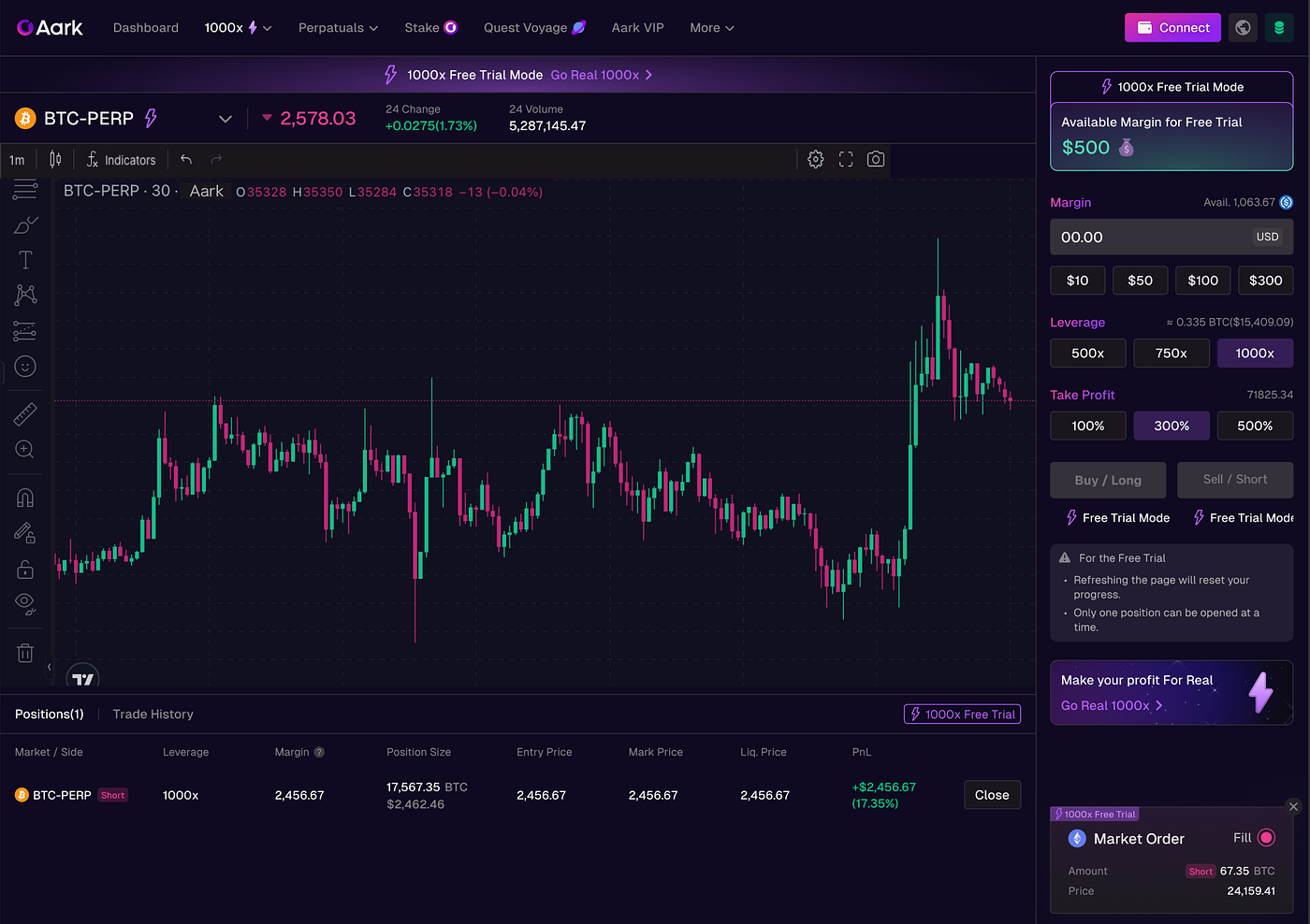Open Aark VIP page
The image size is (1310, 924).
tap(637, 28)
